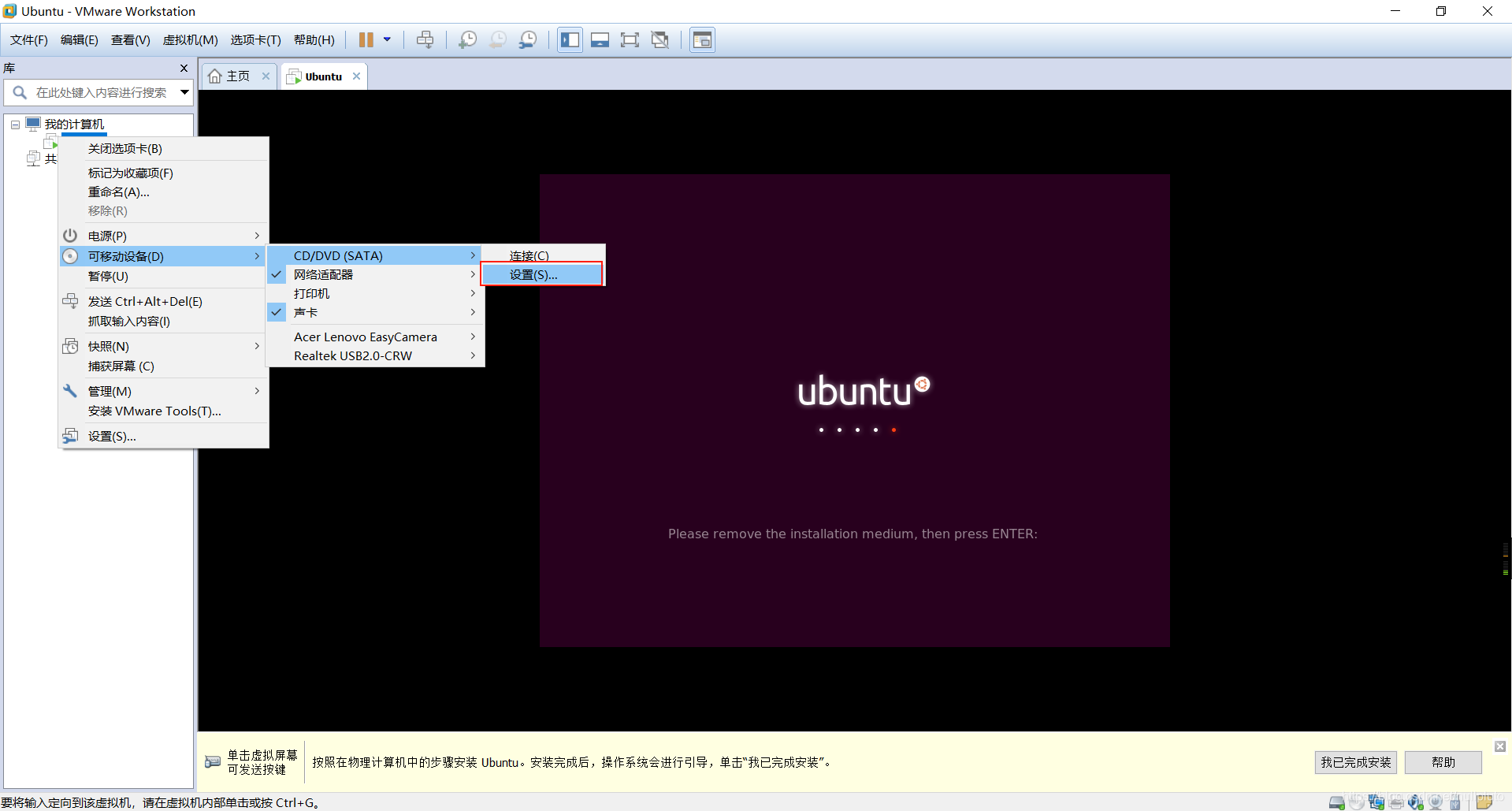Image resolution: width=1512 pixels, height=811 pixels.
Task: Click the 帮助 button in notification bar
Action: (x=1443, y=762)
